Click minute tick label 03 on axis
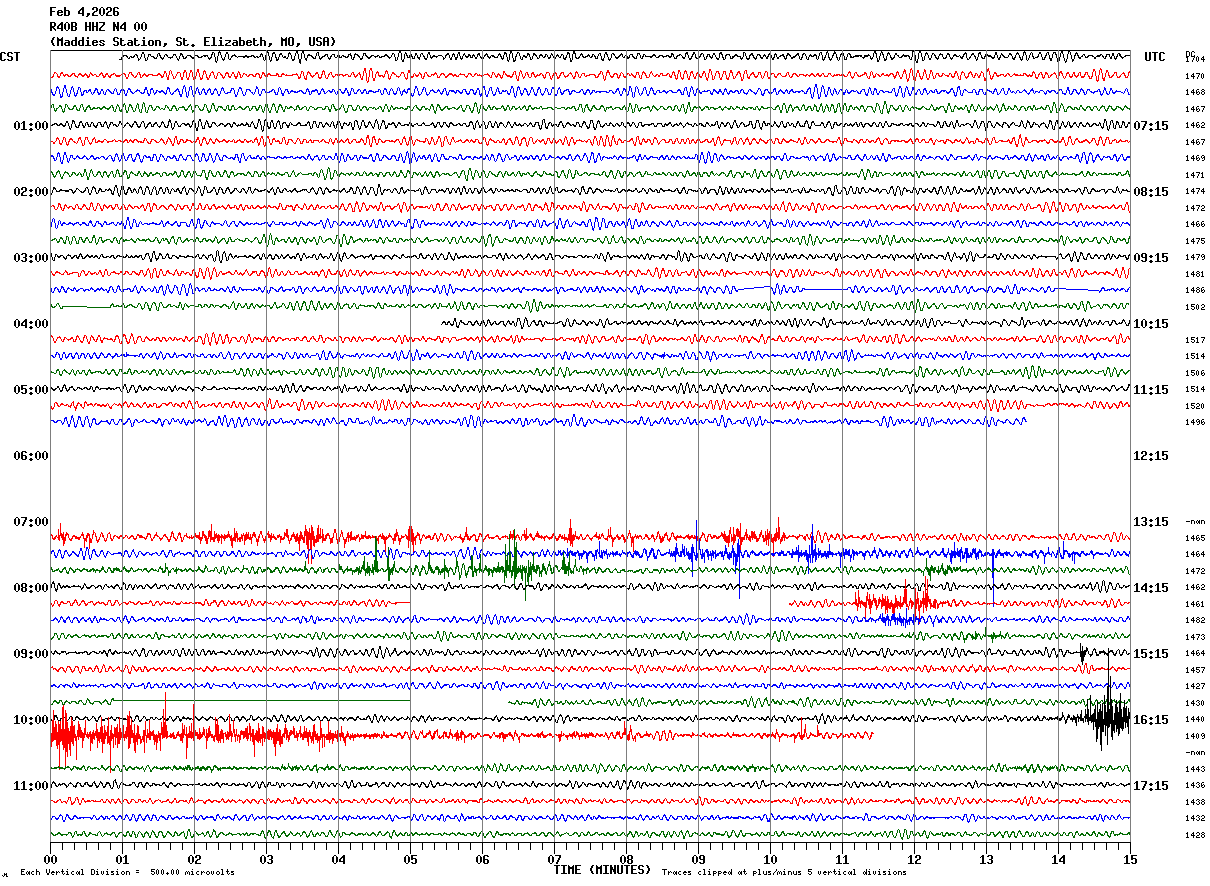 click(266, 859)
